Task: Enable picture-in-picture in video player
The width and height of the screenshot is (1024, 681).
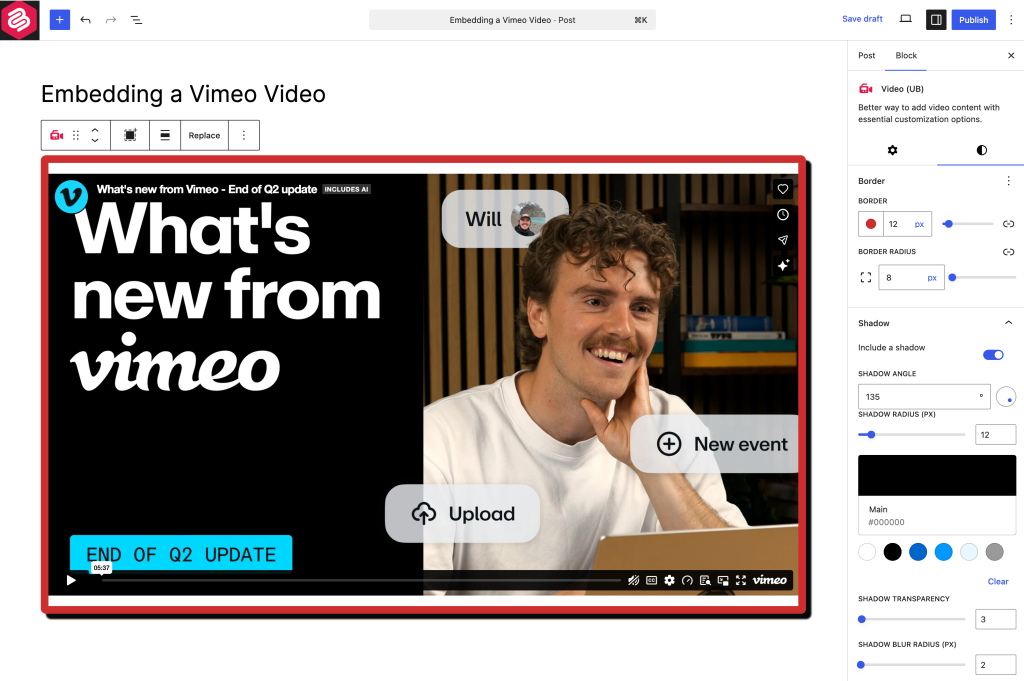Action: (x=723, y=580)
